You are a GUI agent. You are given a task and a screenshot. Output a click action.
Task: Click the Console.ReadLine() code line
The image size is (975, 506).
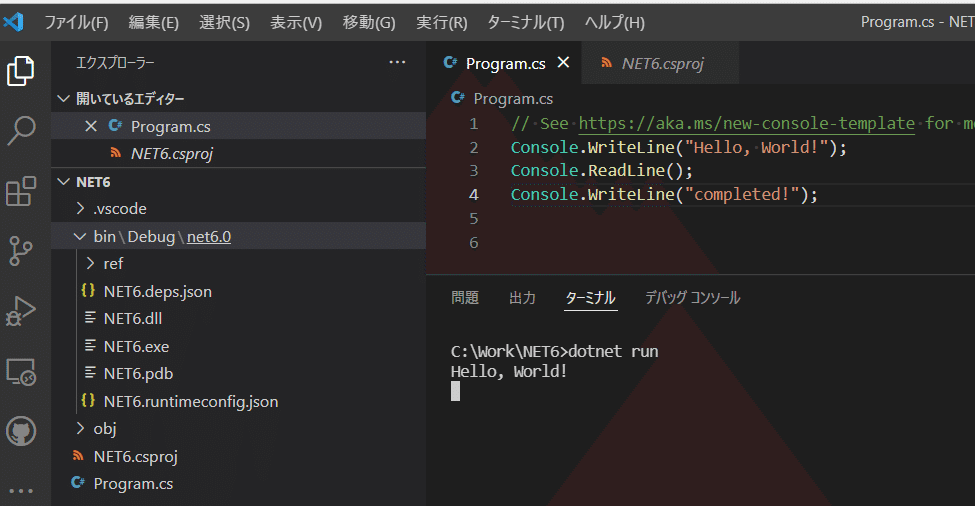(601, 170)
